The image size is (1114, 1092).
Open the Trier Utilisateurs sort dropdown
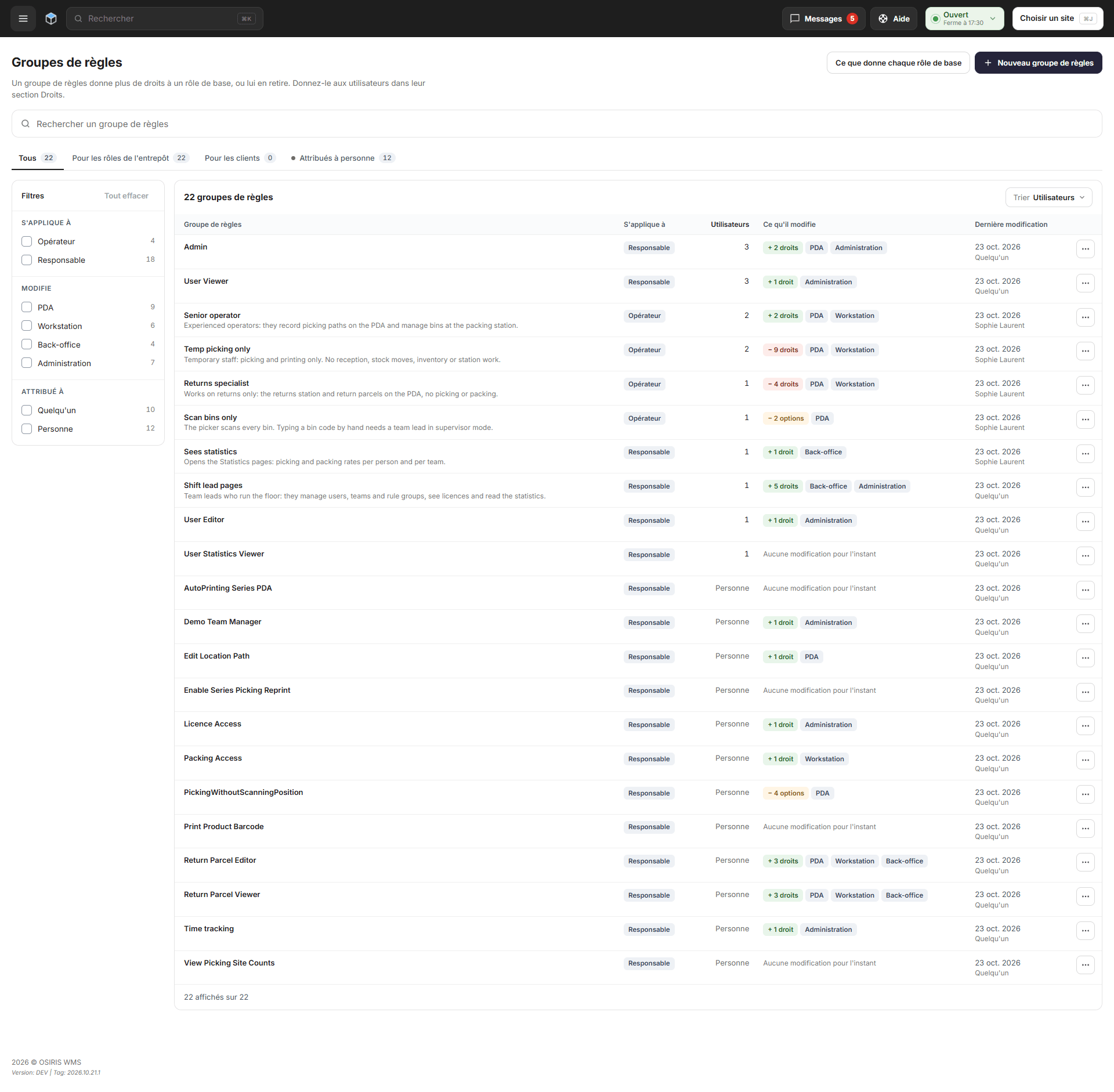1049,197
